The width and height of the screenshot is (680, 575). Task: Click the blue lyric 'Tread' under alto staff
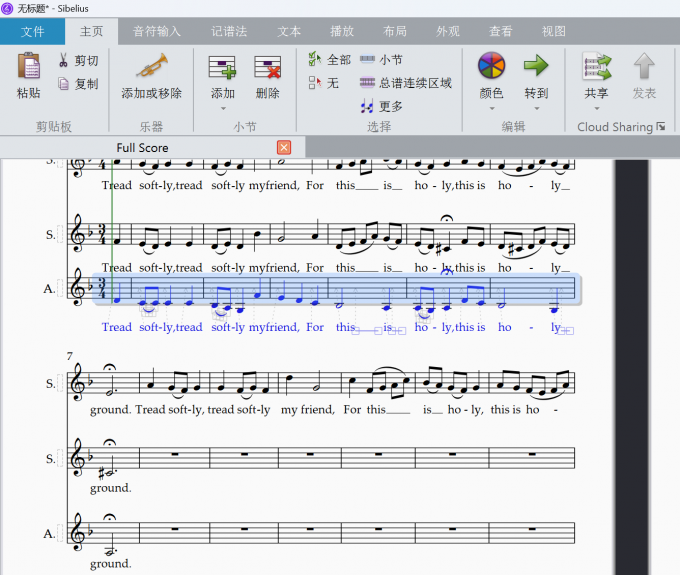(117, 327)
